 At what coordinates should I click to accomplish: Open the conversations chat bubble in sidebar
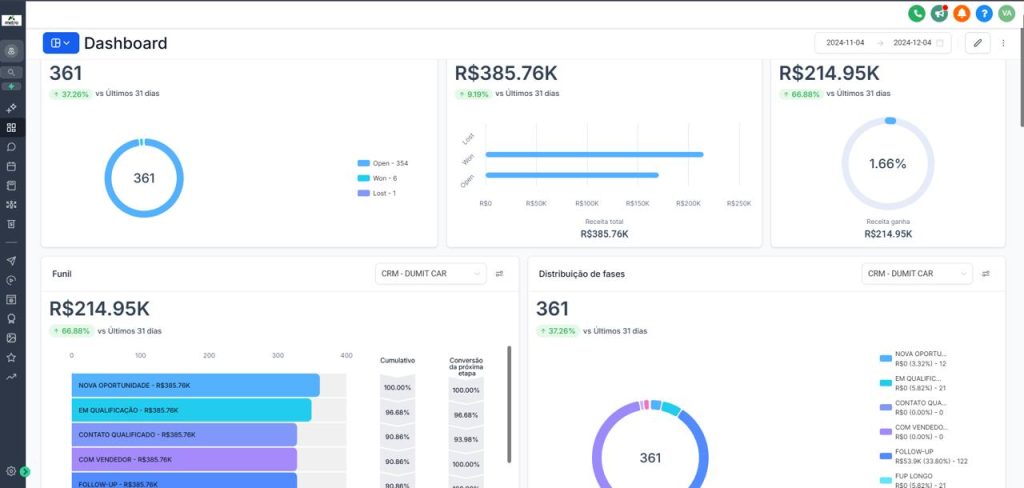11,147
